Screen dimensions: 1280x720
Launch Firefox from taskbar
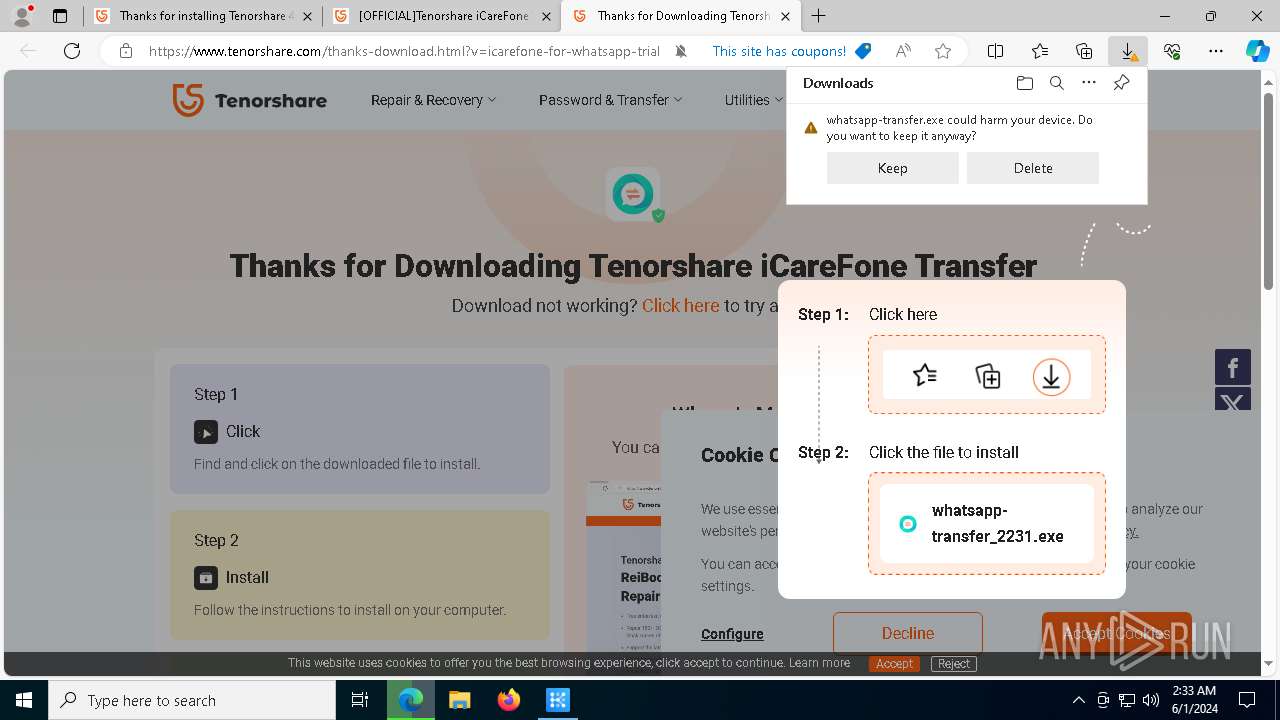coord(509,700)
